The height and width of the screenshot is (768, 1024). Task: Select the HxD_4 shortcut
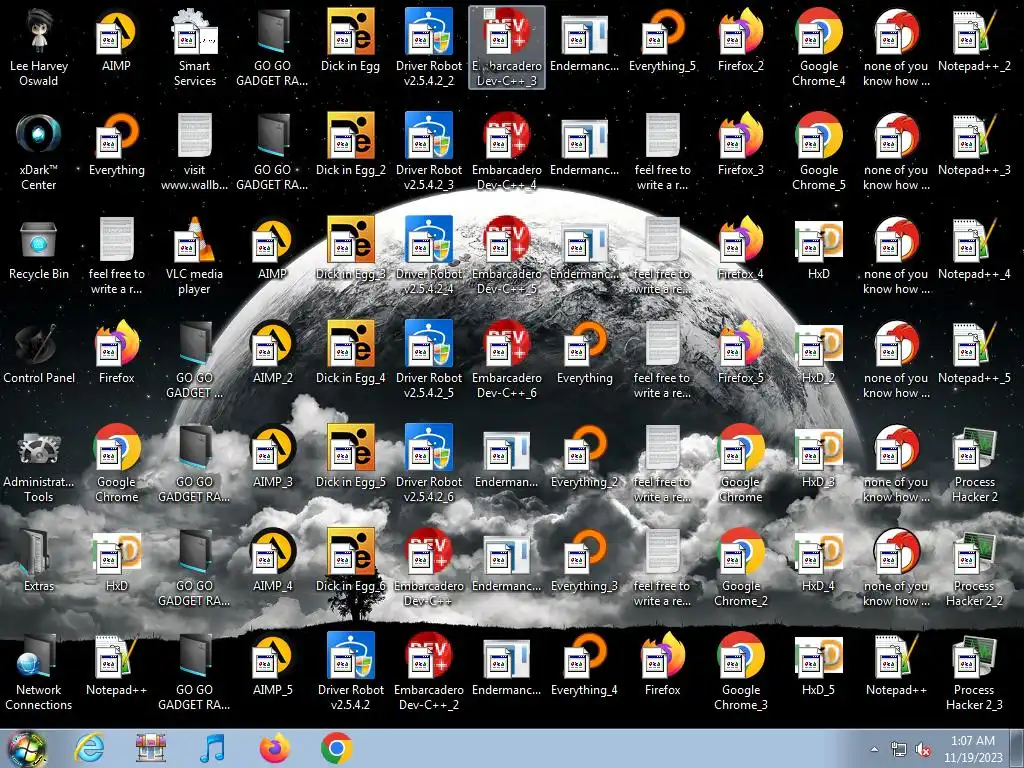click(819, 562)
